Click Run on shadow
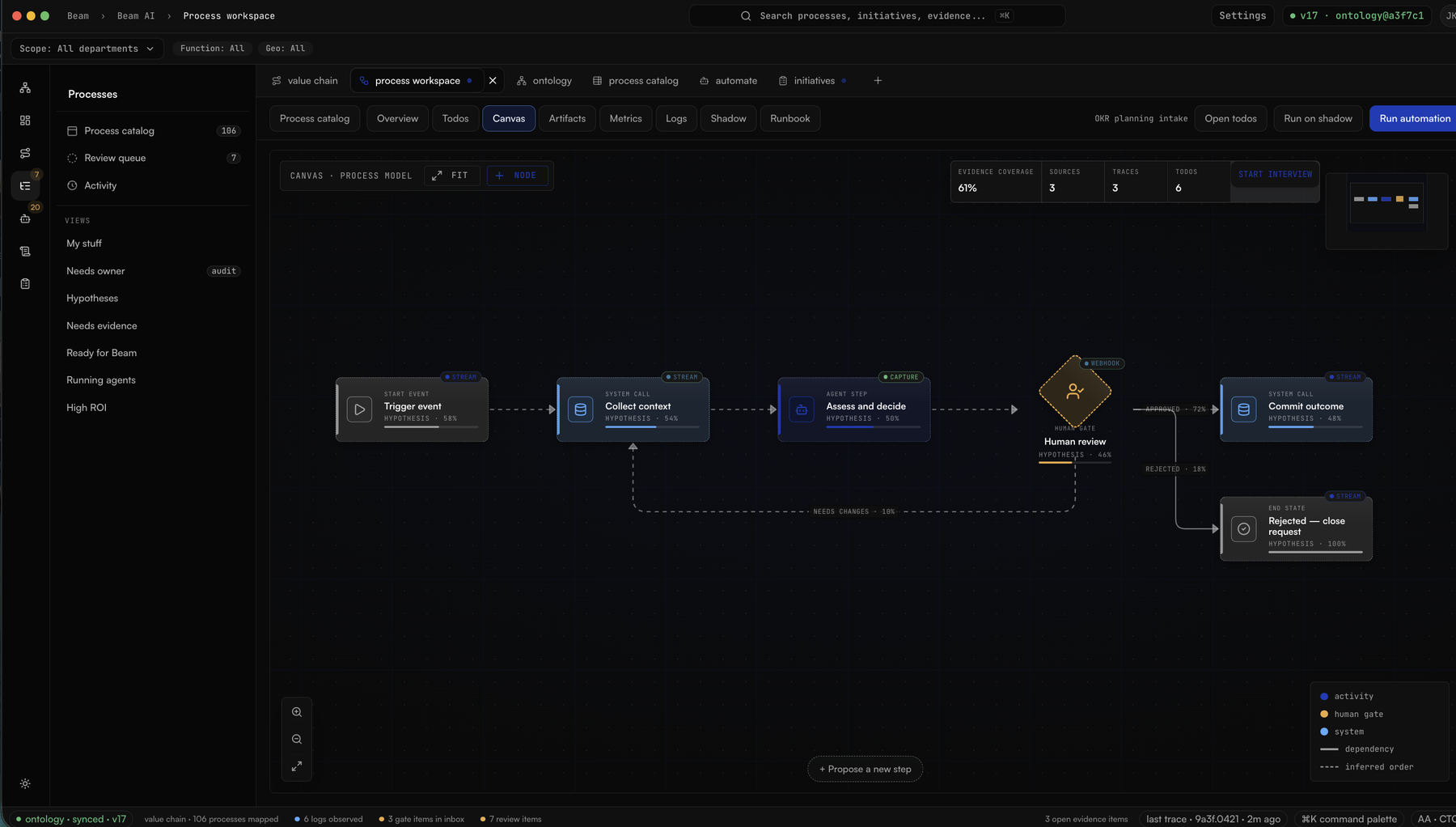The width and height of the screenshot is (1456, 827). pyautogui.click(x=1318, y=118)
